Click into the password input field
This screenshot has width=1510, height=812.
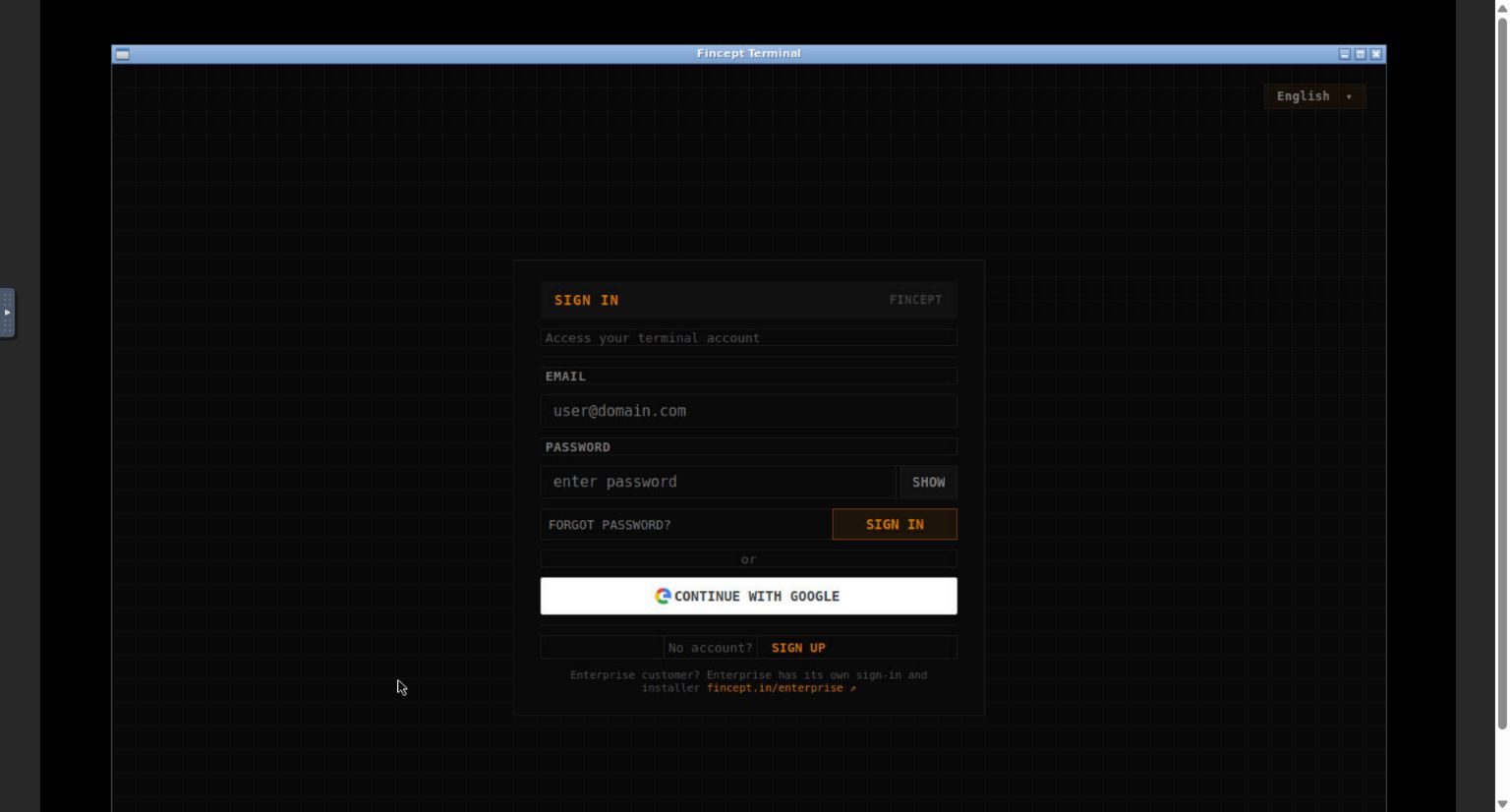point(719,482)
